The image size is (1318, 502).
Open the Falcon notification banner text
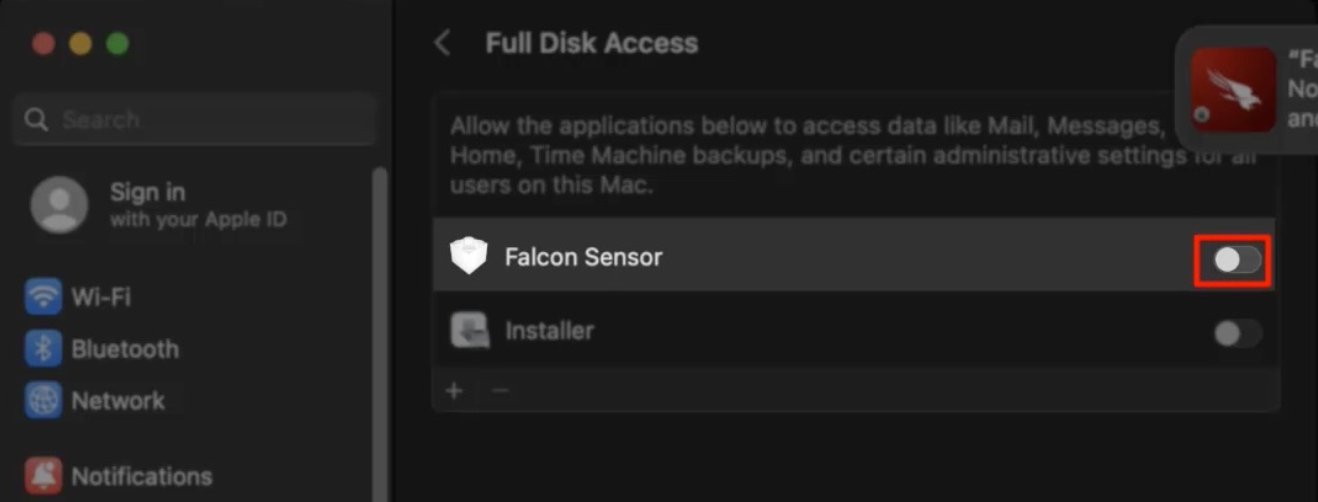pos(1301,89)
